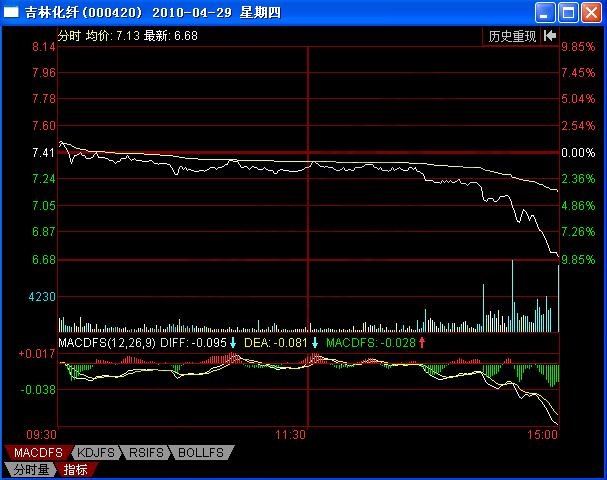Click the DEA cyan down-arrow indicator
This screenshot has height=480, width=607.
(x=314, y=343)
